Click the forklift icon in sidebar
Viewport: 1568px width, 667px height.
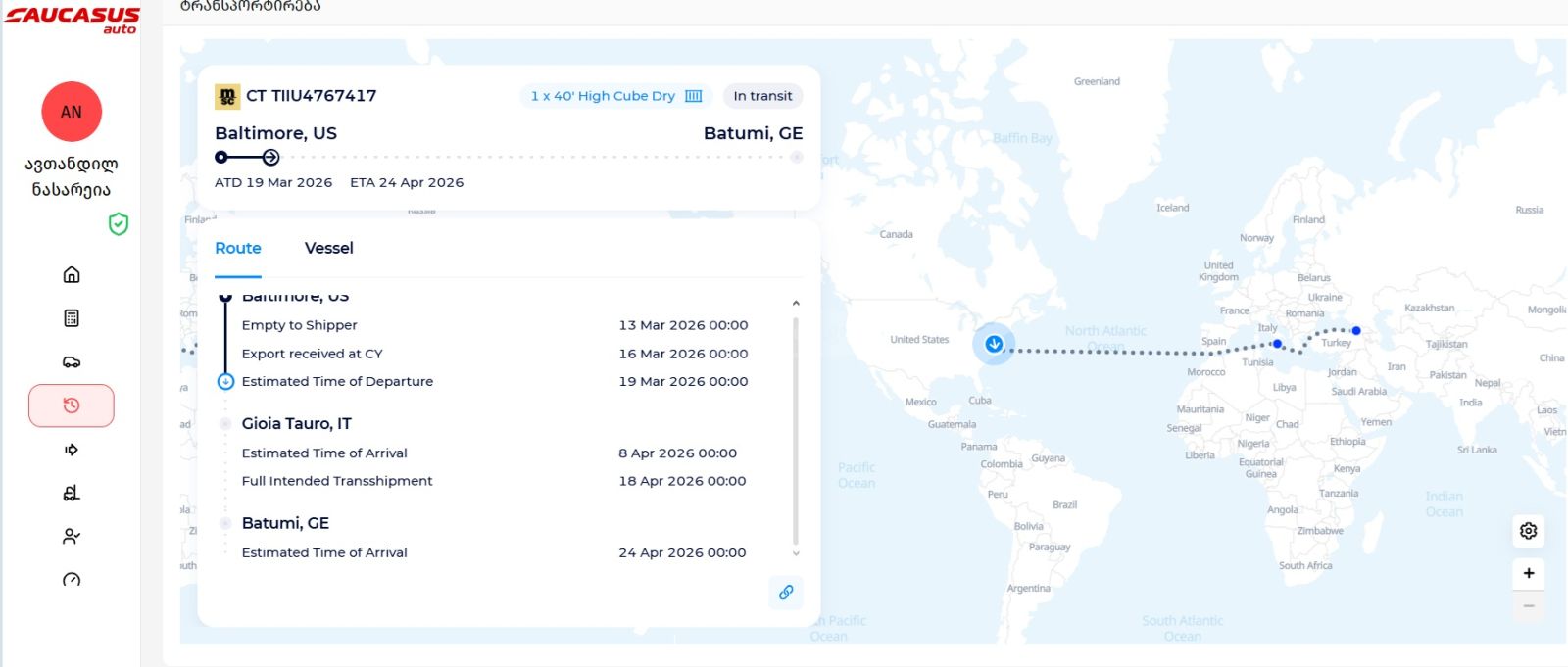click(72, 493)
